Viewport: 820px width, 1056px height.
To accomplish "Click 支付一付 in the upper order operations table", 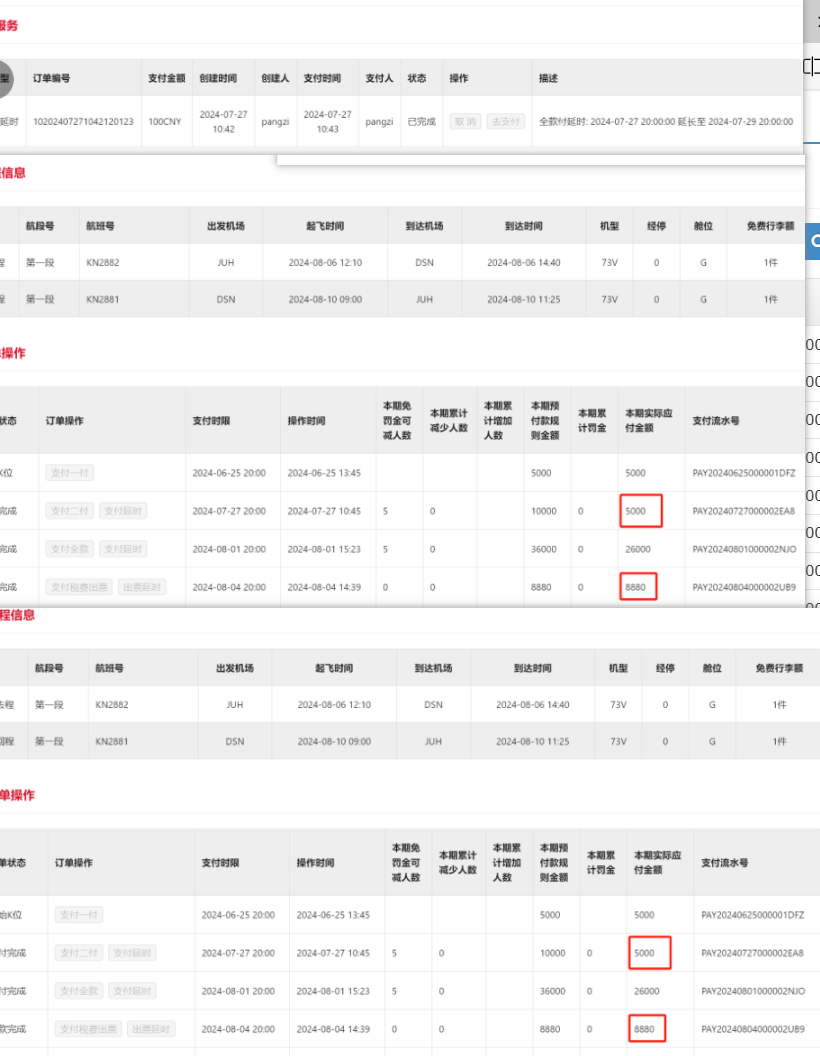I will coord(69,472).
